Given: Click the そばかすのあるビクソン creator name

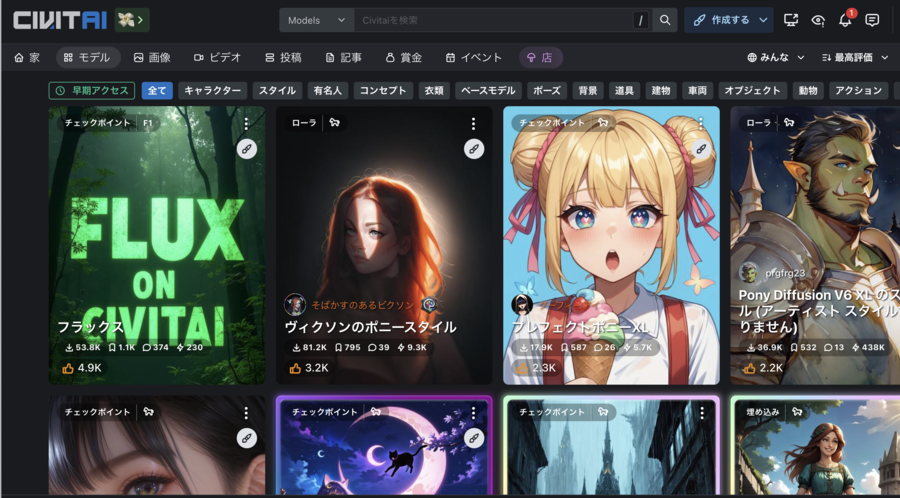Looking at the screenshot, I should tap(363, 305).
